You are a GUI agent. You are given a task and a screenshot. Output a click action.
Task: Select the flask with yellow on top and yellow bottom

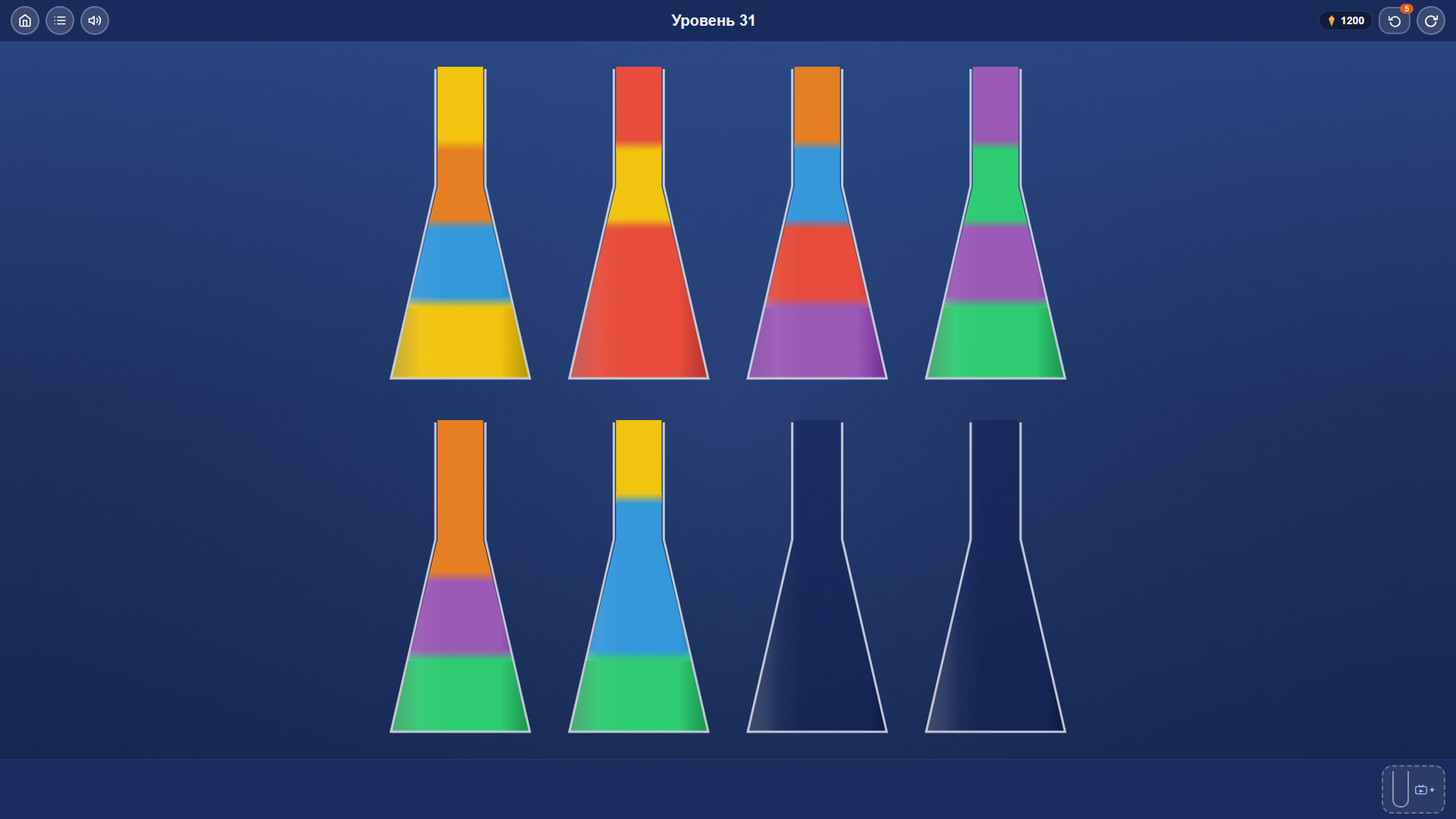point(460,223)
